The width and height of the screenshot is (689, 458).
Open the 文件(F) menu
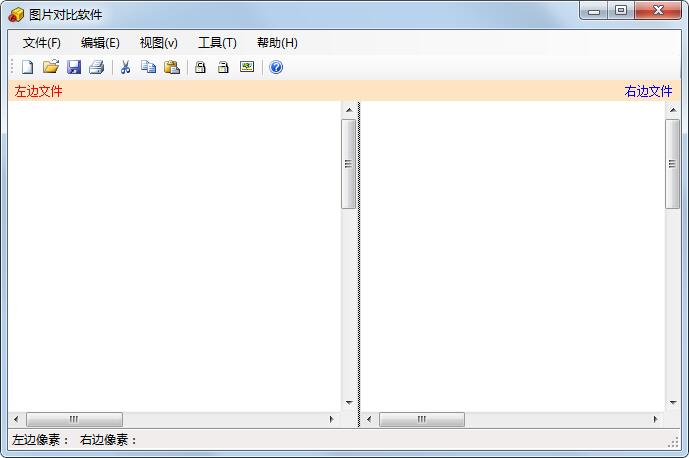click(42, 43)
